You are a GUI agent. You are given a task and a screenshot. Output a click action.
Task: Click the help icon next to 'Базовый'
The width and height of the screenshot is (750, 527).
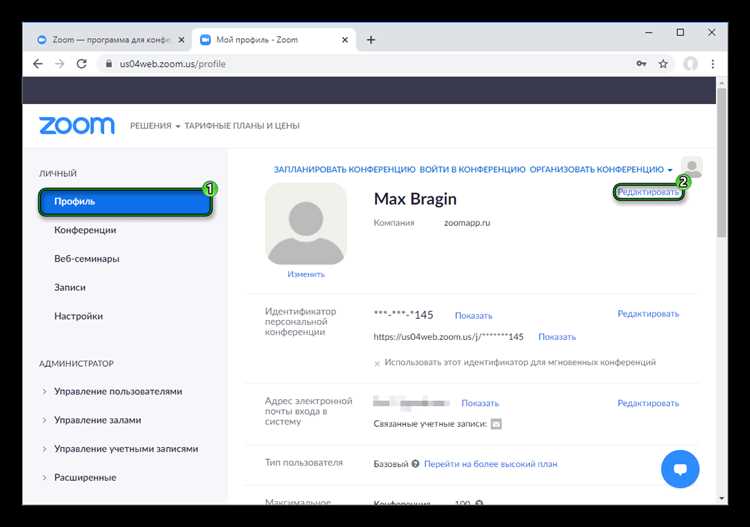[x=415, y=463]
